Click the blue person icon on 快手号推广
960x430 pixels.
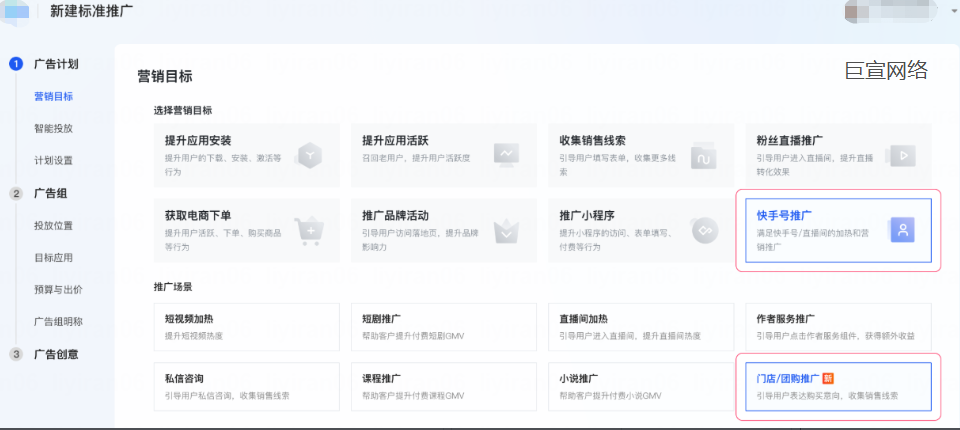(x=902, y=231)
